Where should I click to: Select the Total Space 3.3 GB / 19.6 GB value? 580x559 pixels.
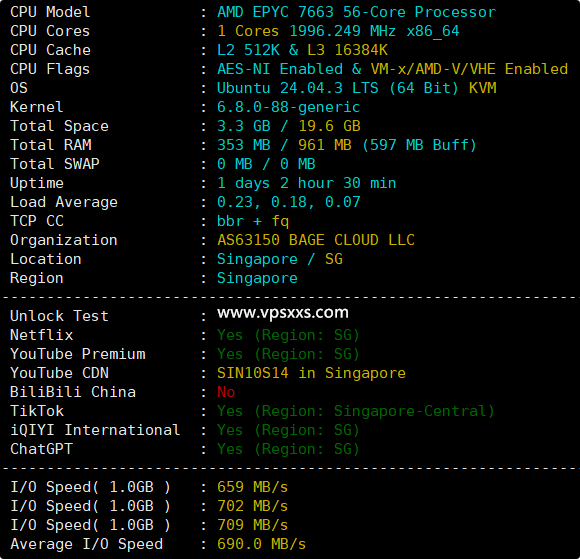click(289, 126)
